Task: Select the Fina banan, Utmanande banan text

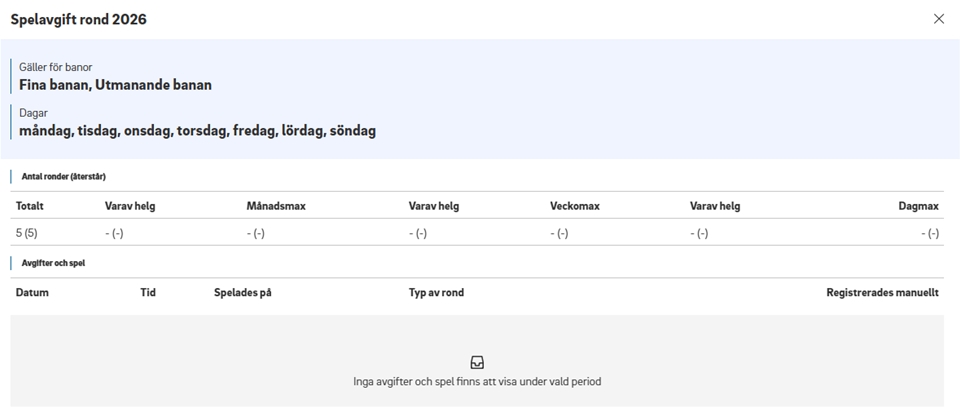Action: tap(115, 85)
